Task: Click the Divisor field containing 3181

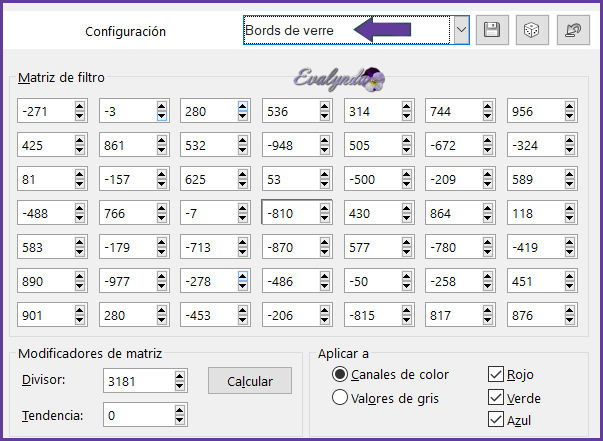Action: pos(137,381)
